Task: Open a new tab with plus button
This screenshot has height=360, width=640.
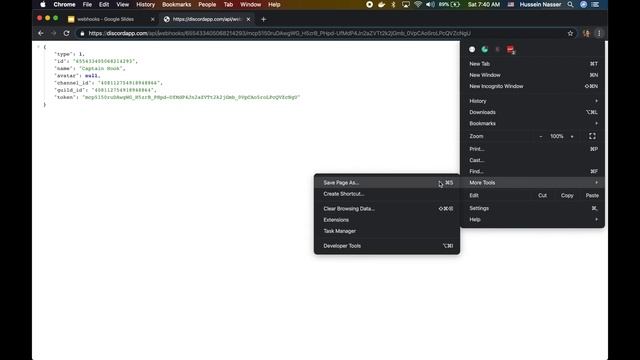Action: pos(263,19)
